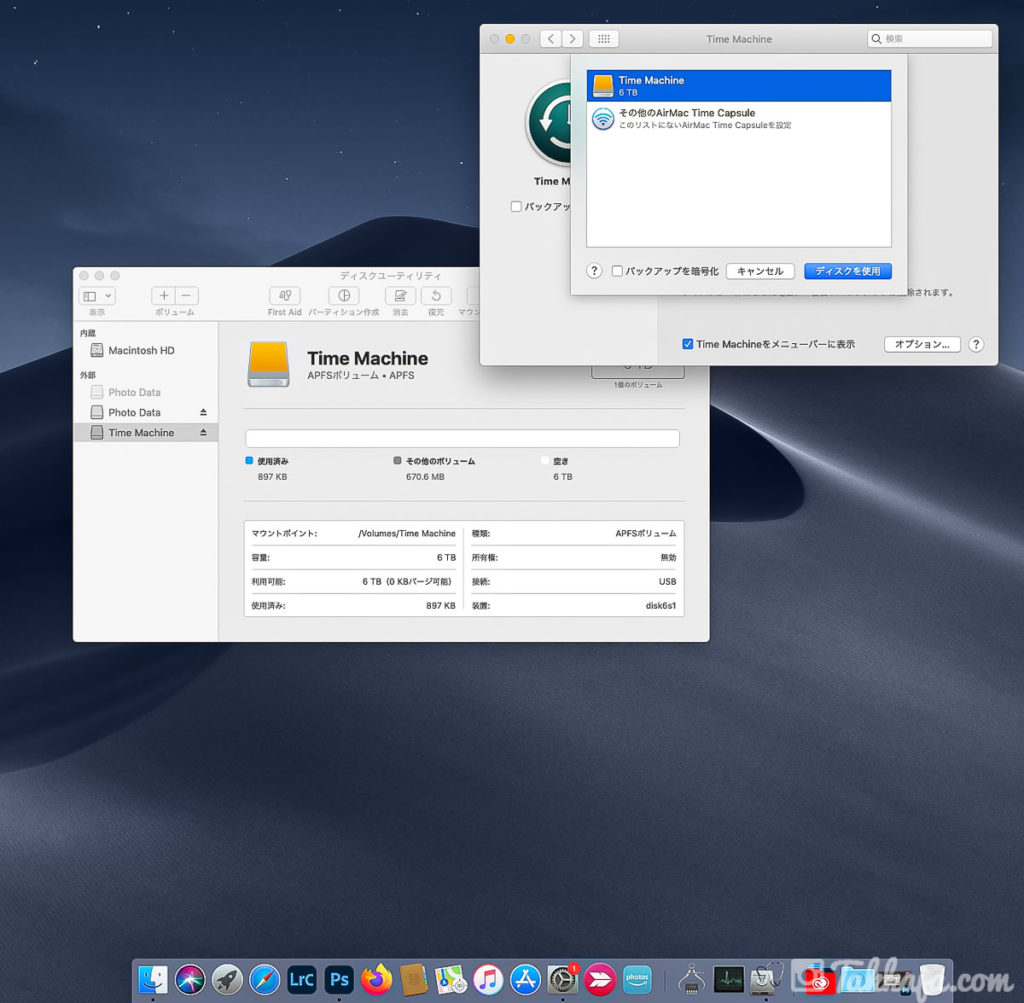This screenshot has height=1003, width=1024.
Task: Click the partition (パーティション作成) icon
Action: pos(343,296)
